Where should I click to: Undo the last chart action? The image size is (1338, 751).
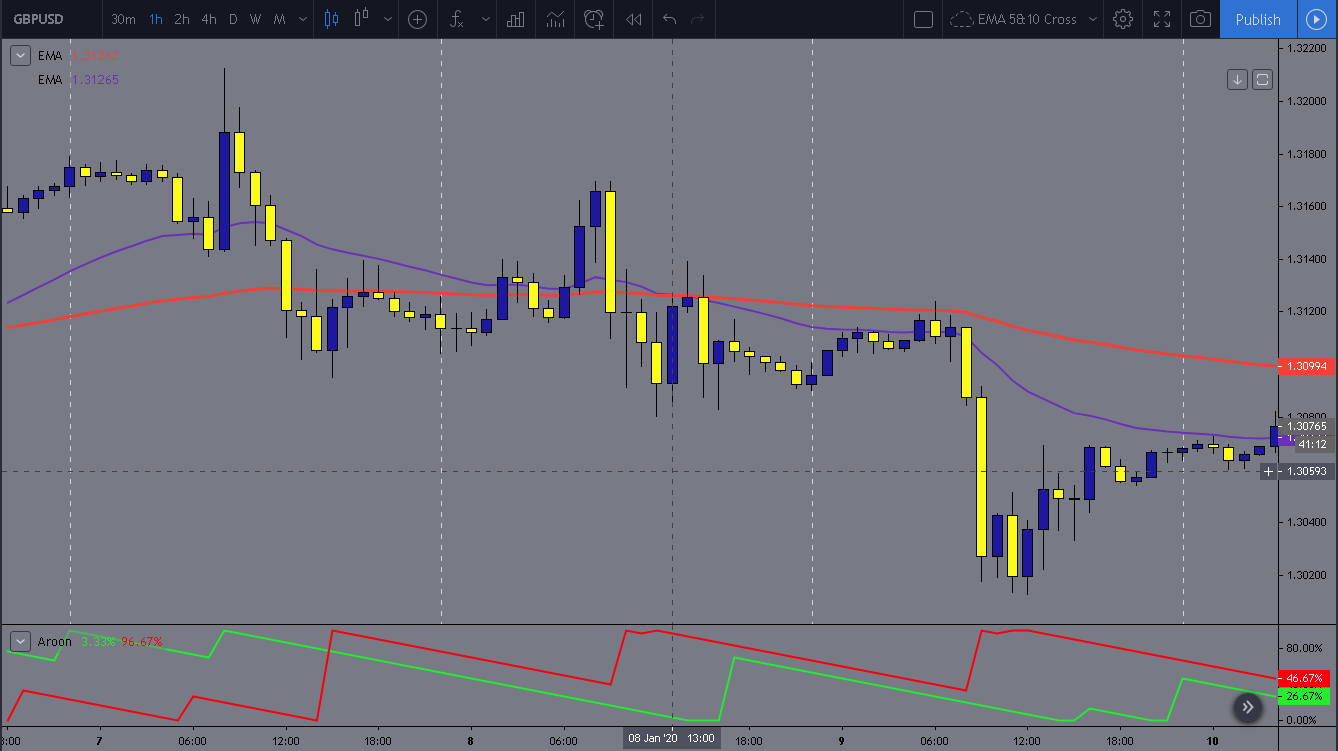[x=670, y=19]
